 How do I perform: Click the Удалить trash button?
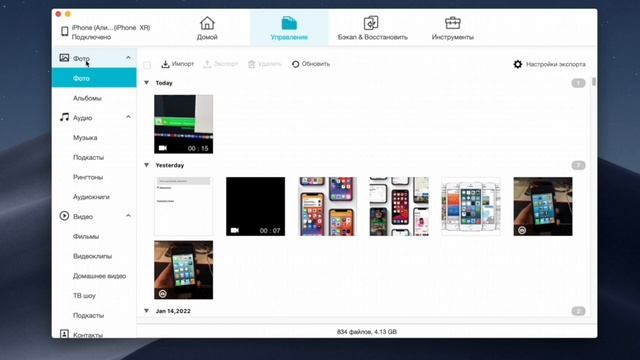(x=265, y=64)
